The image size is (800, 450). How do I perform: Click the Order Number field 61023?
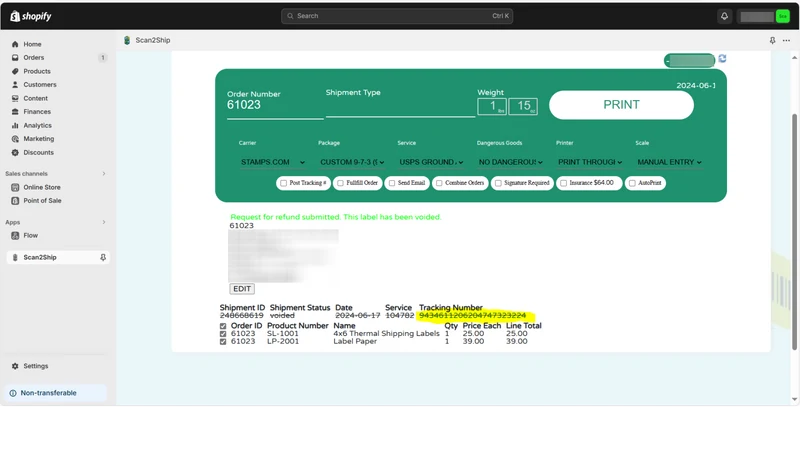point(275,105)
